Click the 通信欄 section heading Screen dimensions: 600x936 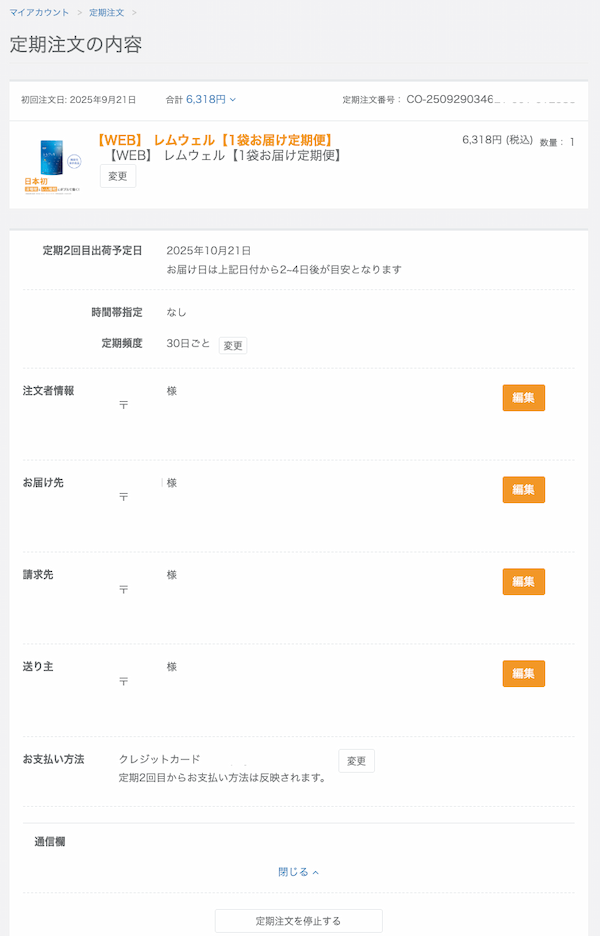tap(50, 842)
